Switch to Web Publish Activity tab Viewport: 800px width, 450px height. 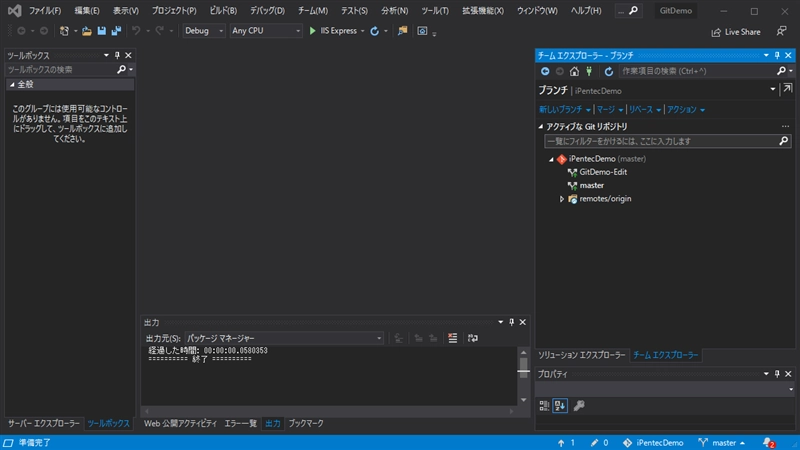[180, 423]
